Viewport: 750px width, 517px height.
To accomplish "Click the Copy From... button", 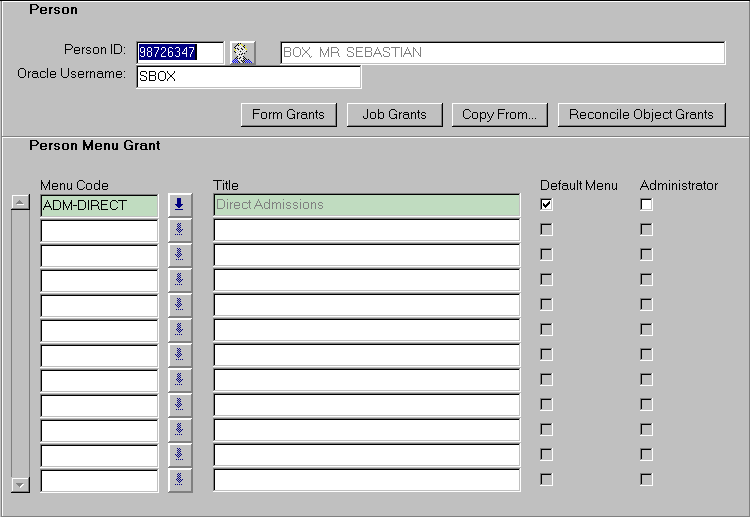I will pyautogui.click(x=499, y=114).
